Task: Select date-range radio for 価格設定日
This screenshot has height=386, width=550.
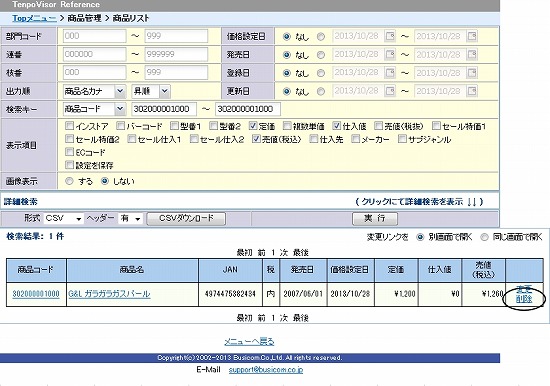Action: (321, 36)
